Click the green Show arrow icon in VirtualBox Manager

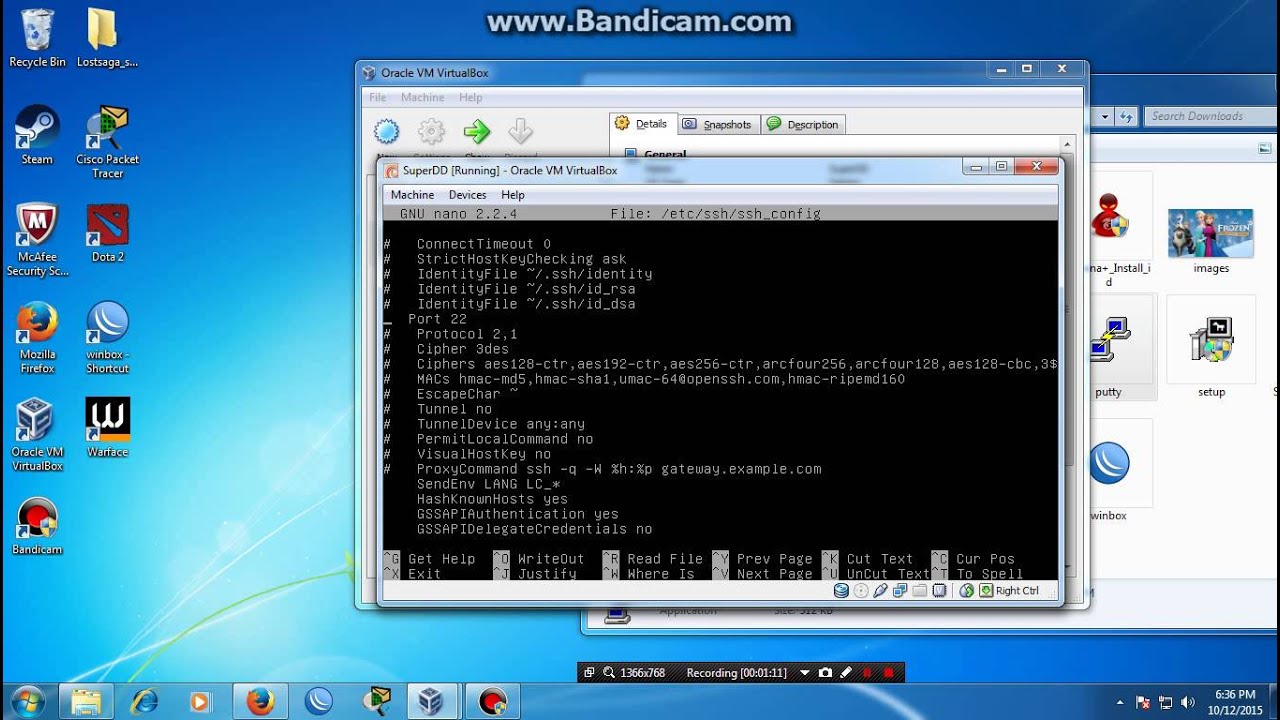point(477,131)
